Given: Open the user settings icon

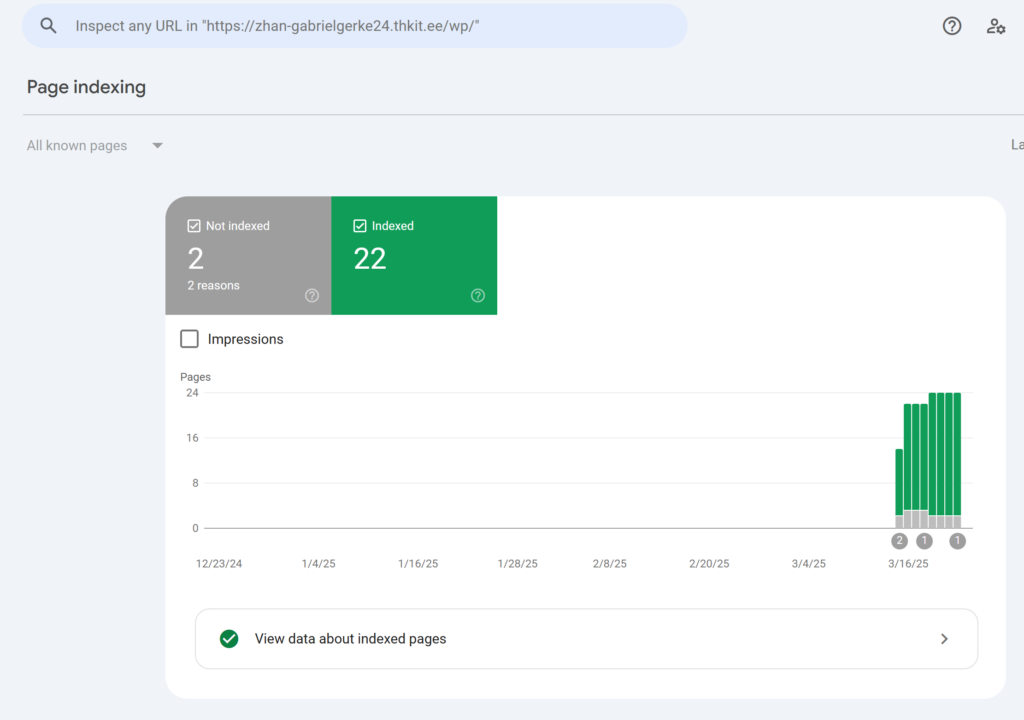Looking at the screenshot, I should [995, 26].
